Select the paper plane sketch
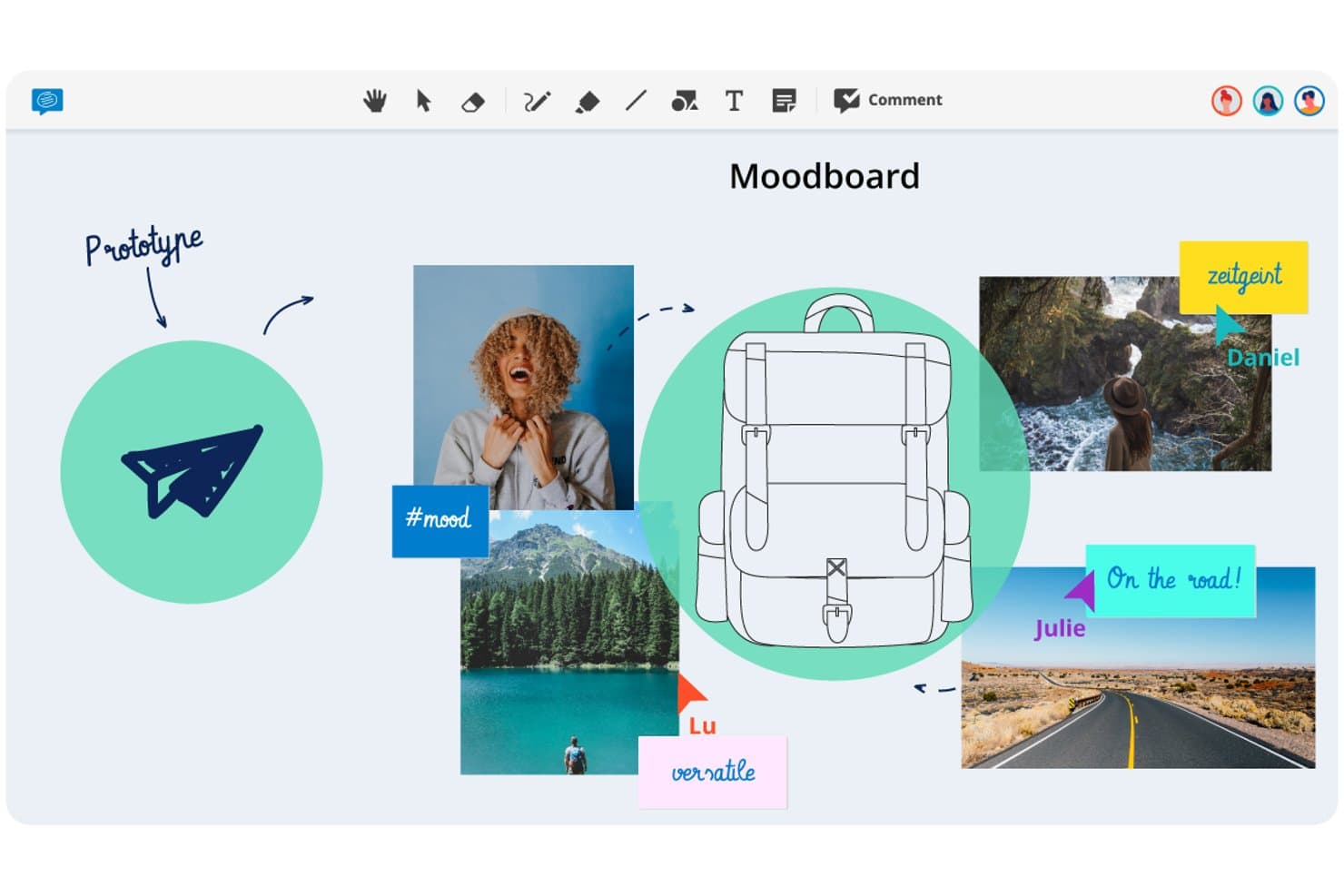Viewport: 1344px width, 896px height. pyautogui.click(x=193, y=472)
